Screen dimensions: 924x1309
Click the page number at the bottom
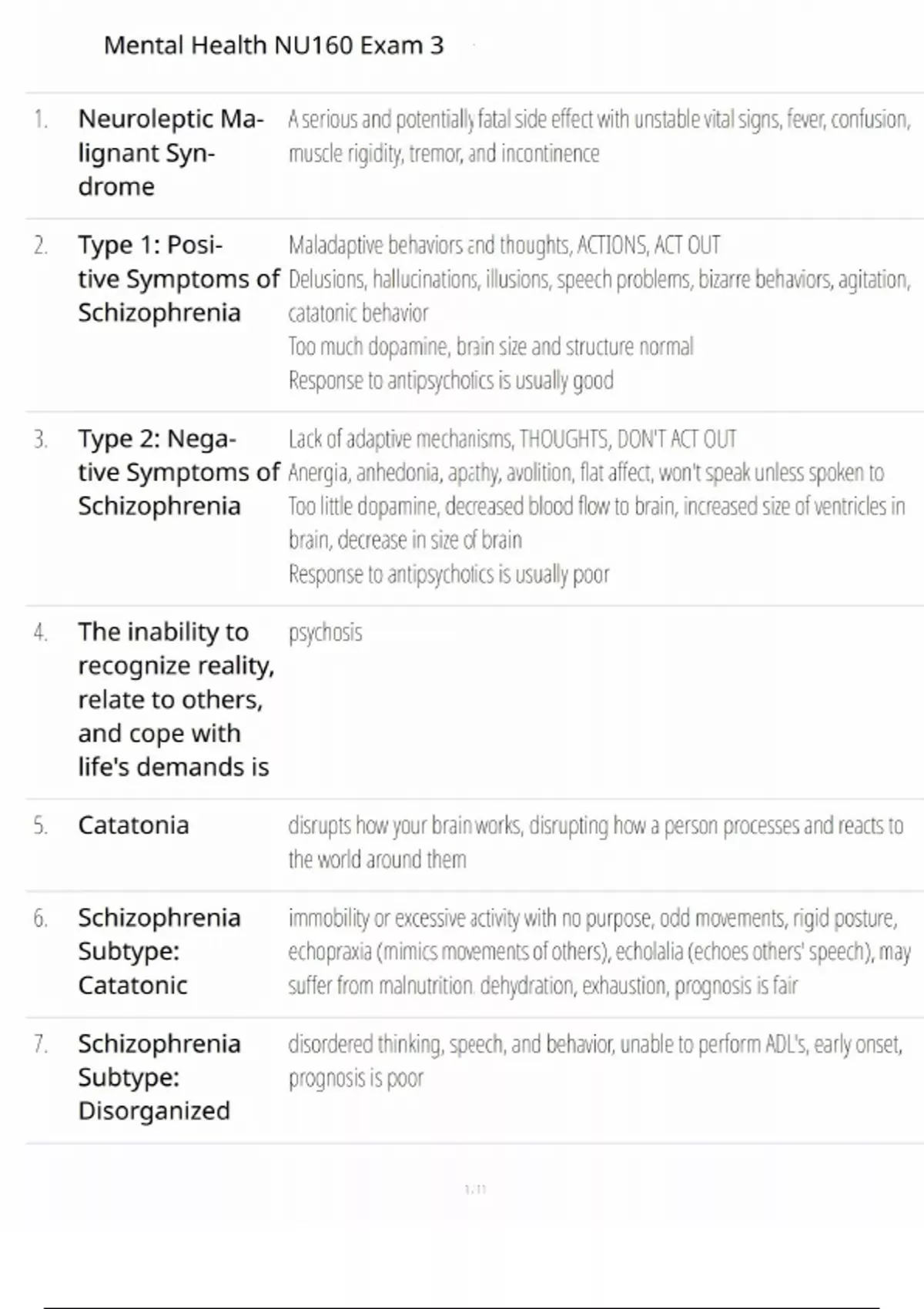click(x=475, y=1190)
